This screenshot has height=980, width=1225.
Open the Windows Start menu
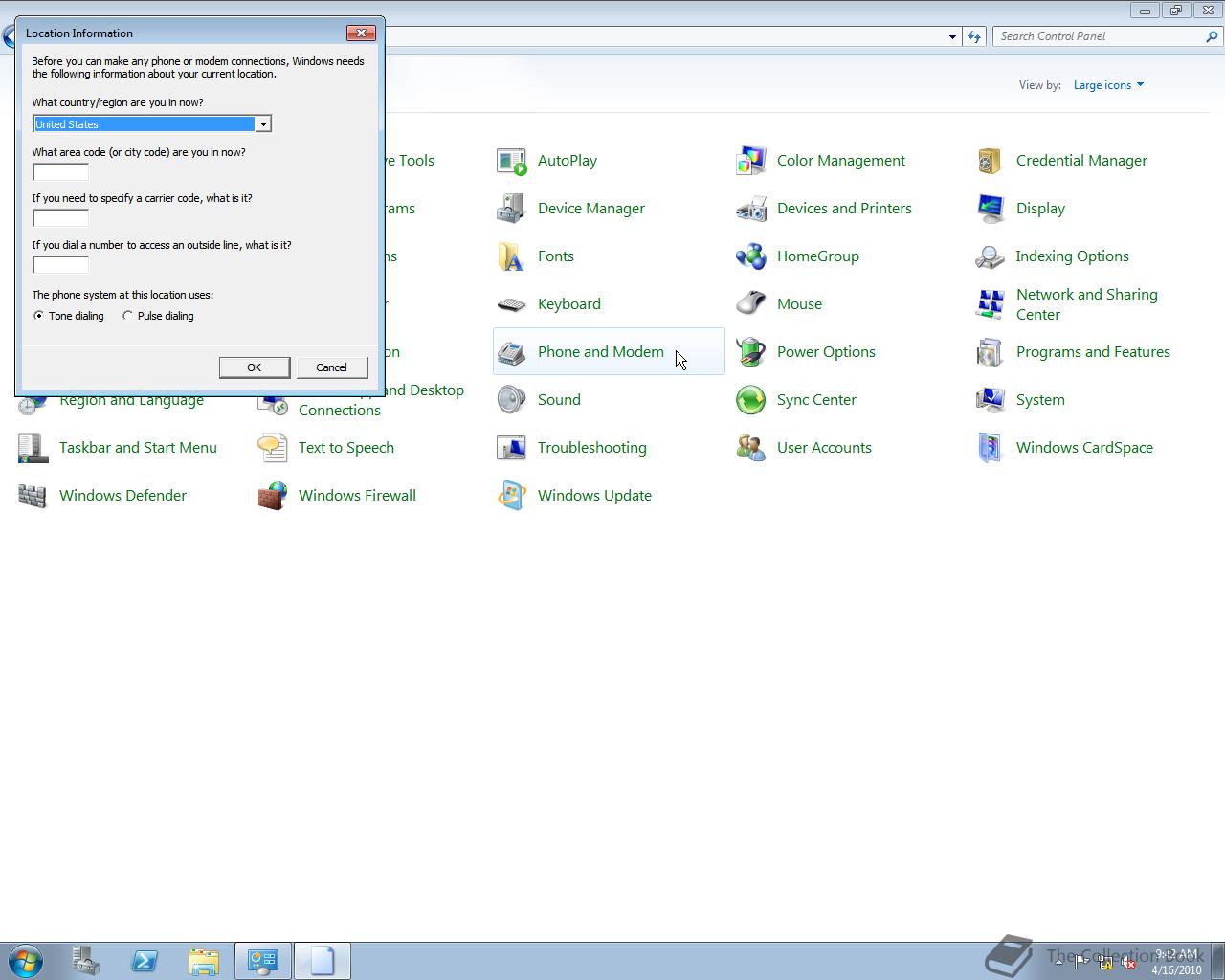pyautogui.click(x=26, y=961)
